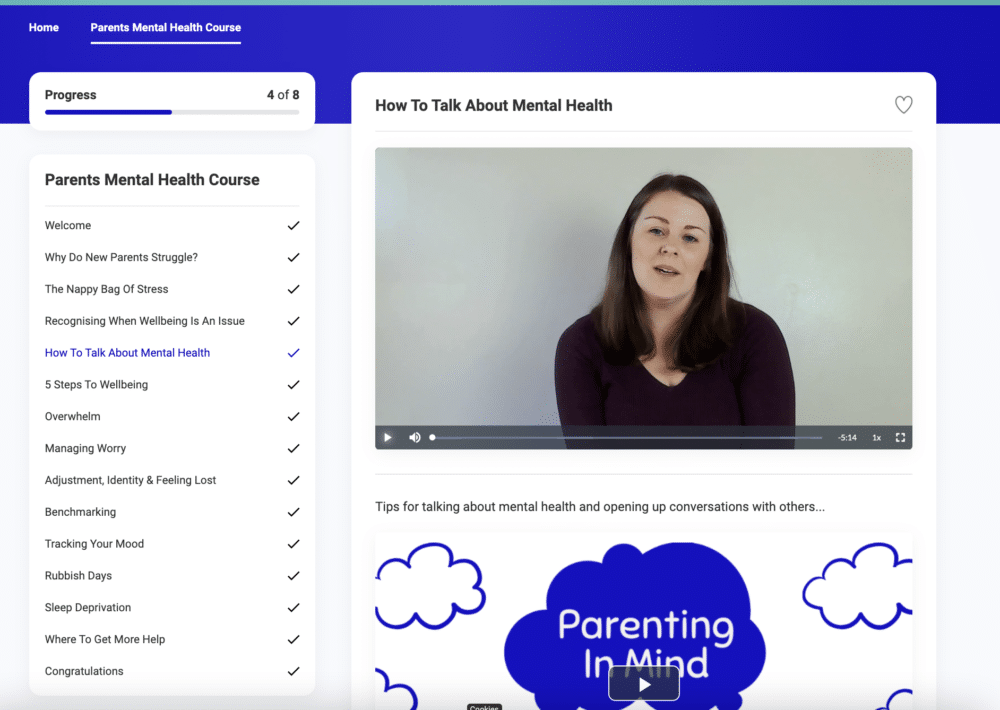
Task: Open the Parents Mental Health Course tab
Action: pos(166,27)
